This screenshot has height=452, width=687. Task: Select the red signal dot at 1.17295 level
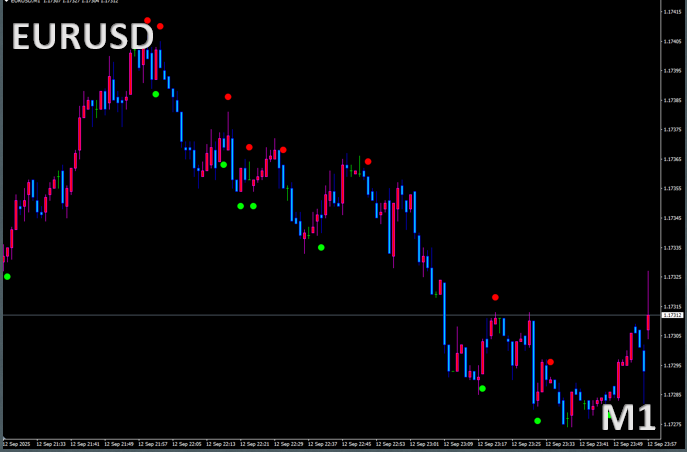click(x=550, y=362)
